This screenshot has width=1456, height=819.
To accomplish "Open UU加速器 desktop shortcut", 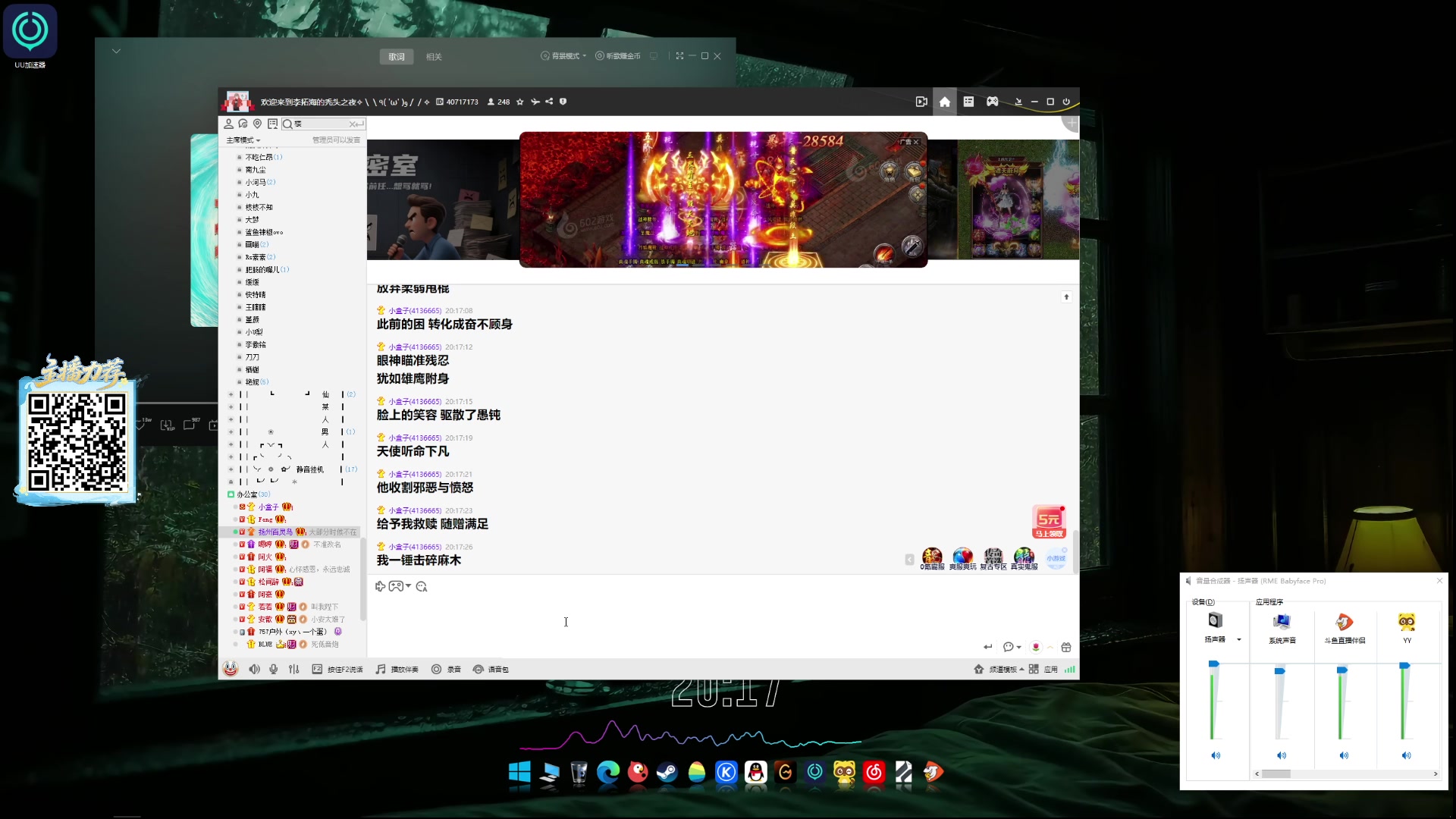I will (x=30, y=36).
